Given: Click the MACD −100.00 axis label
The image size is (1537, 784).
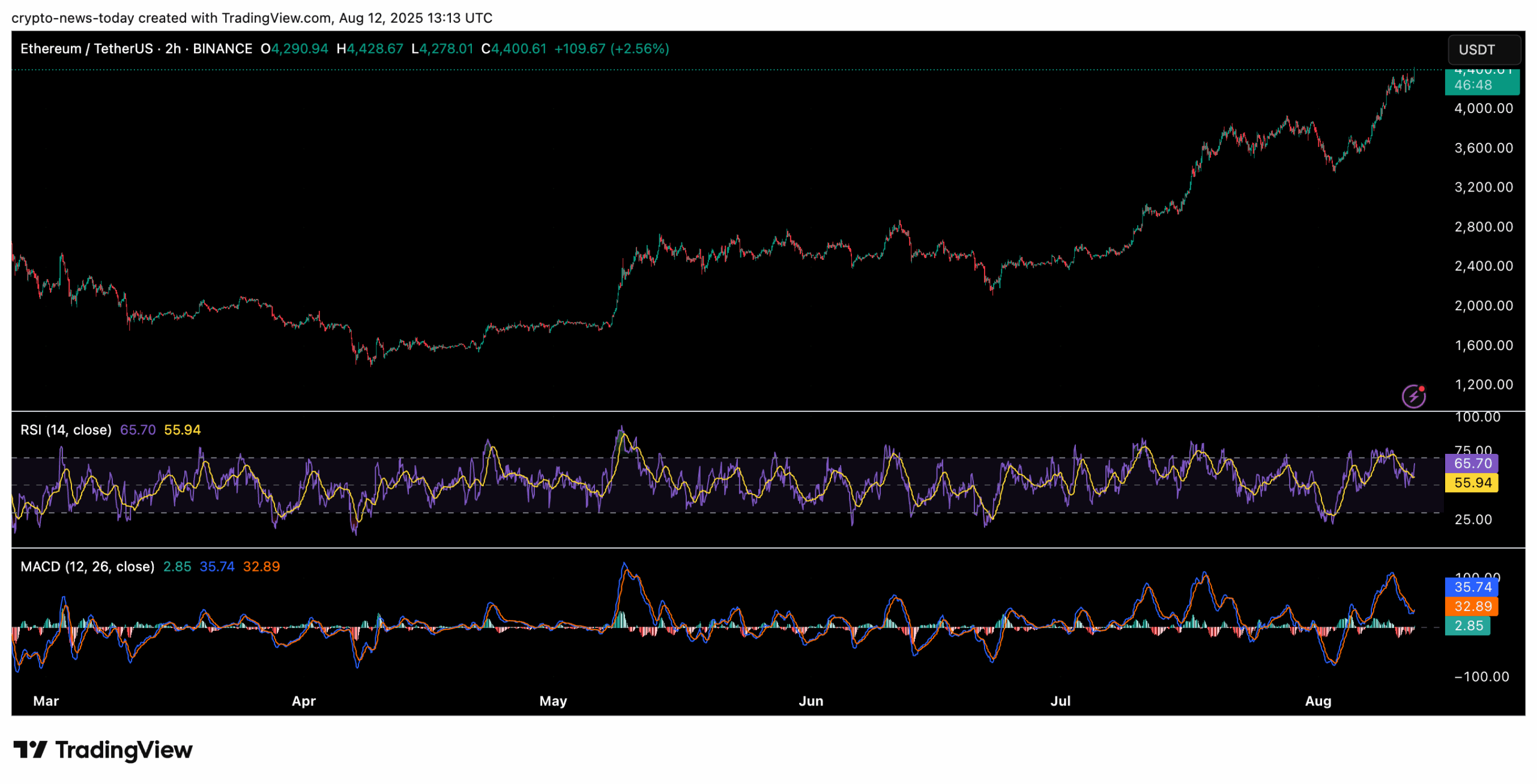Looking at the screenshot, I should pyautogui.click(x=1481, y=677).
